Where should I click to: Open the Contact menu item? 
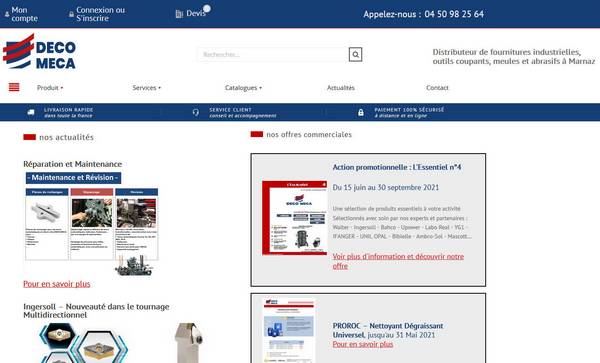pyautogui.click(x=437, y=88)
